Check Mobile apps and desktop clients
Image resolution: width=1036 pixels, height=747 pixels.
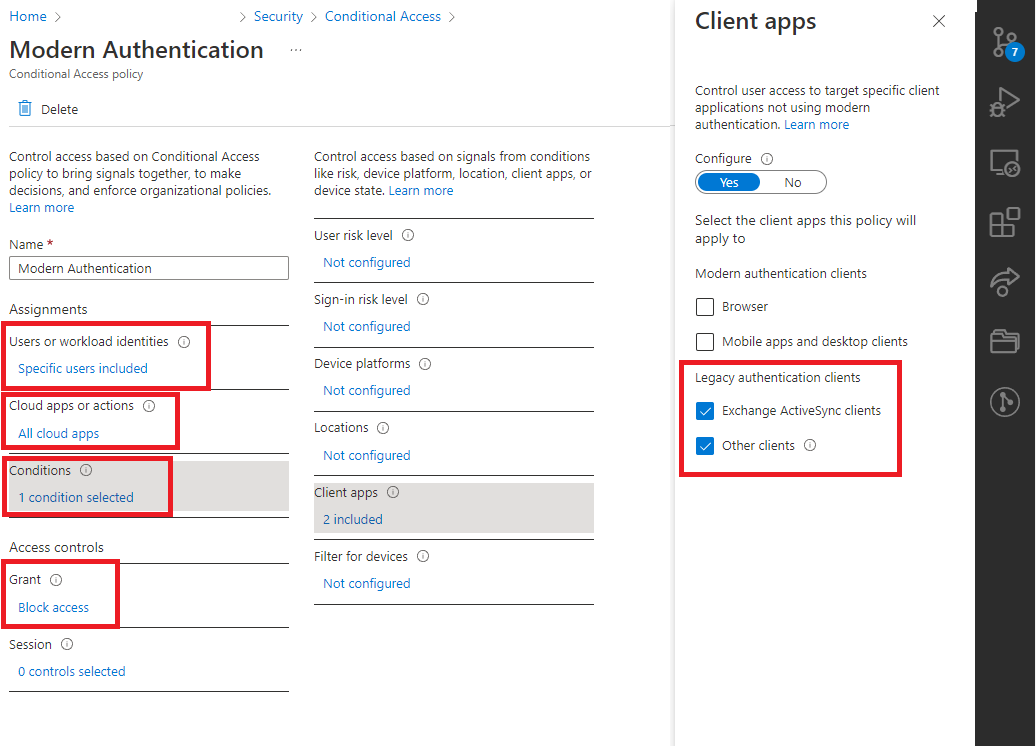[705, 342]
